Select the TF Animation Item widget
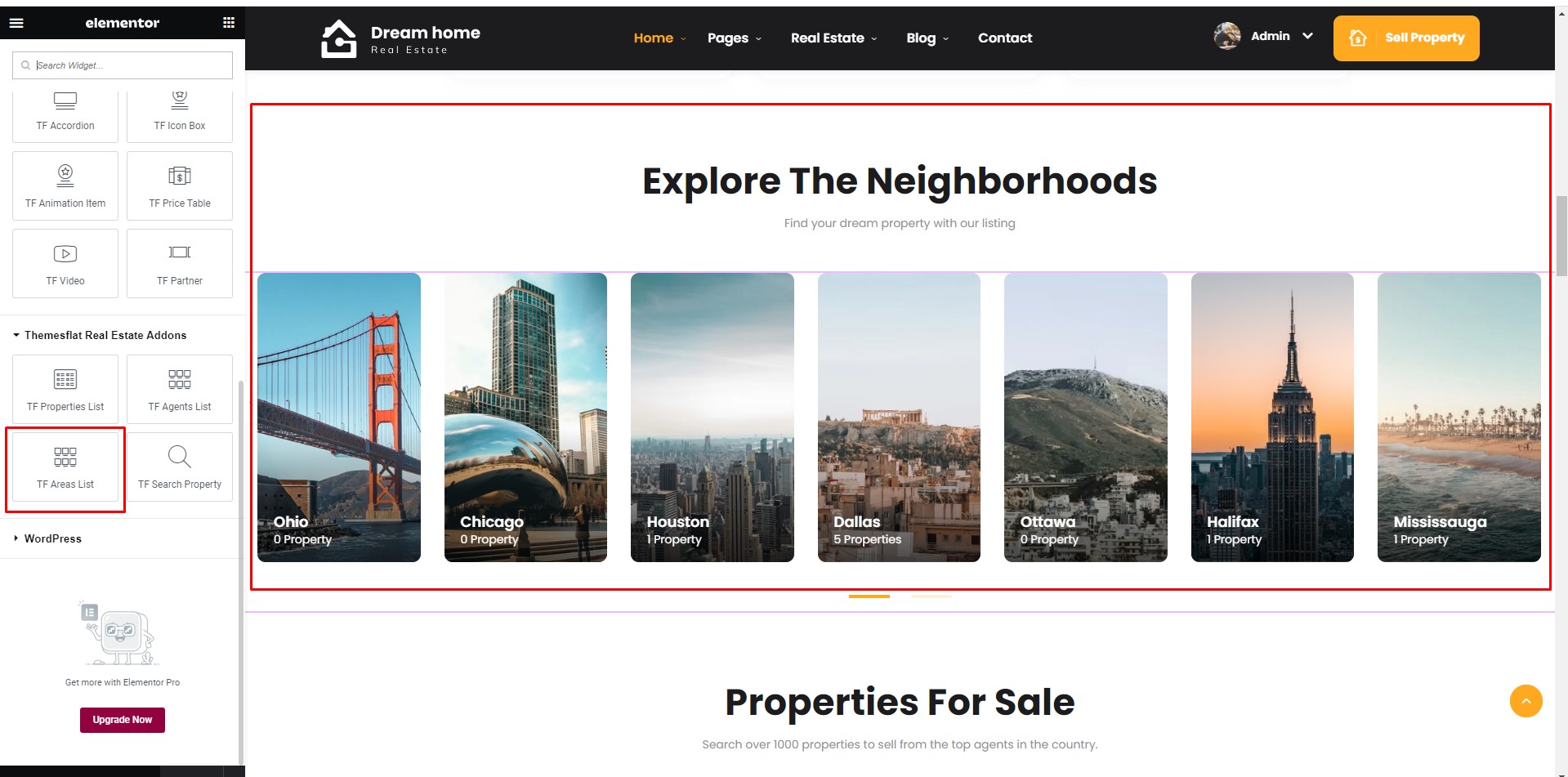1568x777 pixels. click(65, 185)
